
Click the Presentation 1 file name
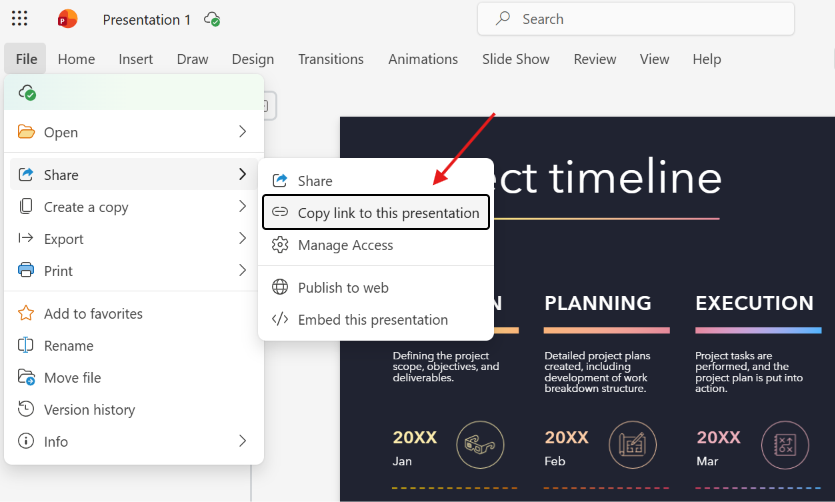146,20
